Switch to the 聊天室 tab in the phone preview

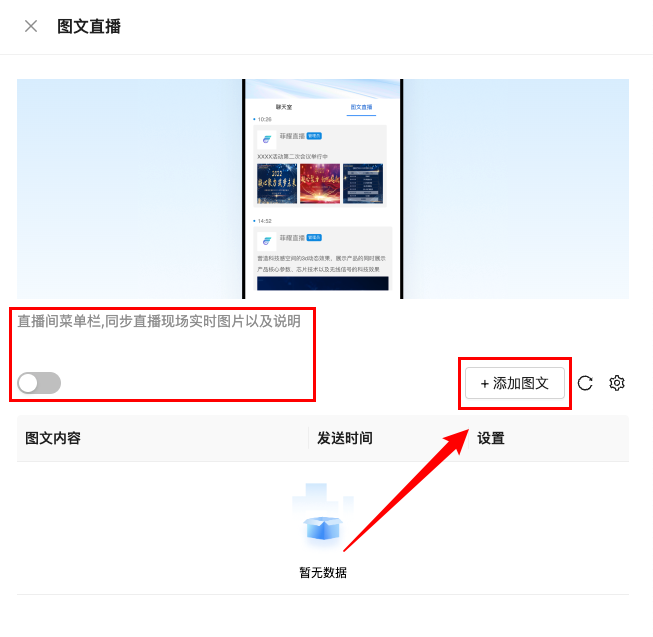coord(284,107)
